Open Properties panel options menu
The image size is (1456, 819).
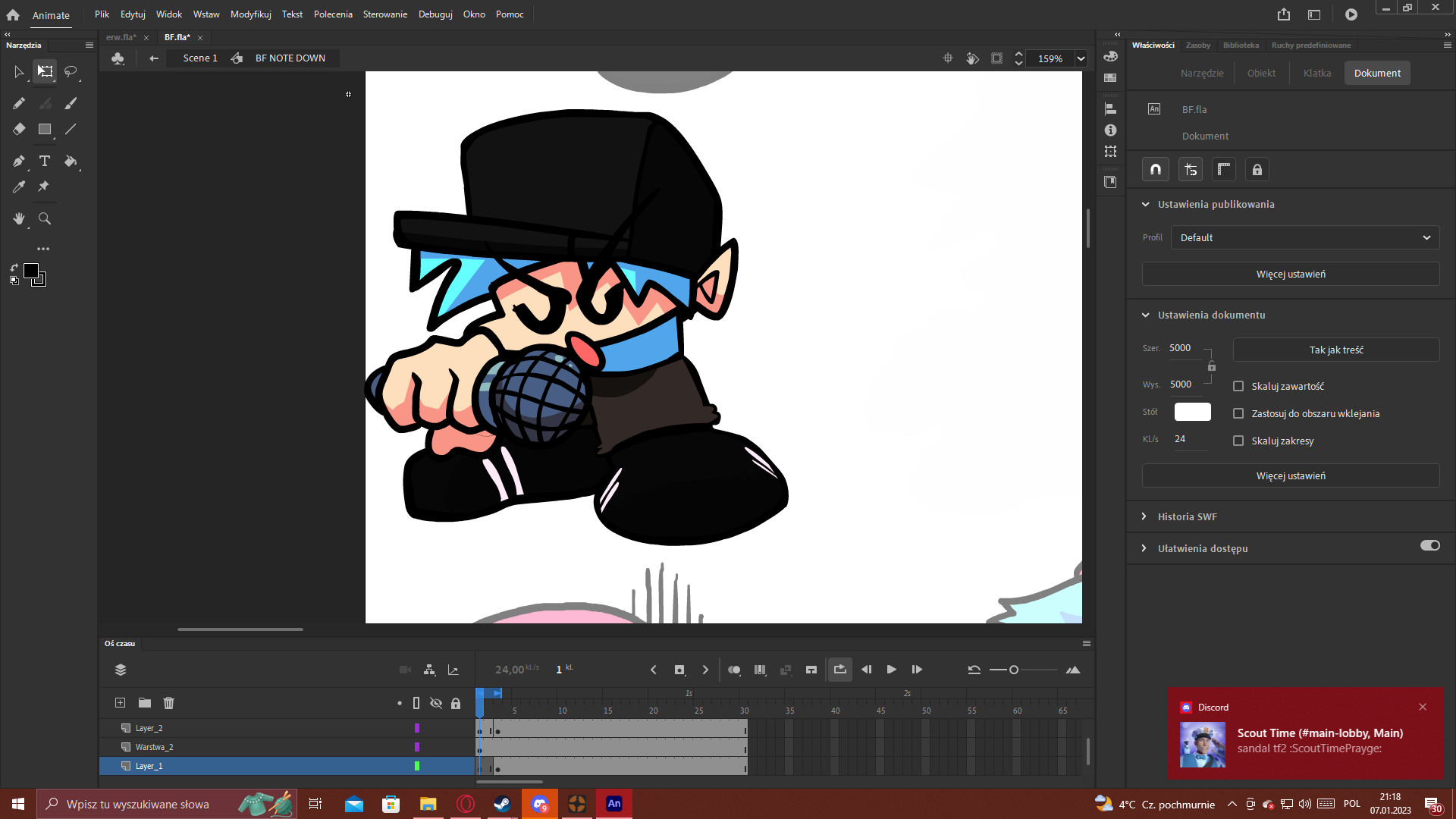click(x=1447, y=45)
